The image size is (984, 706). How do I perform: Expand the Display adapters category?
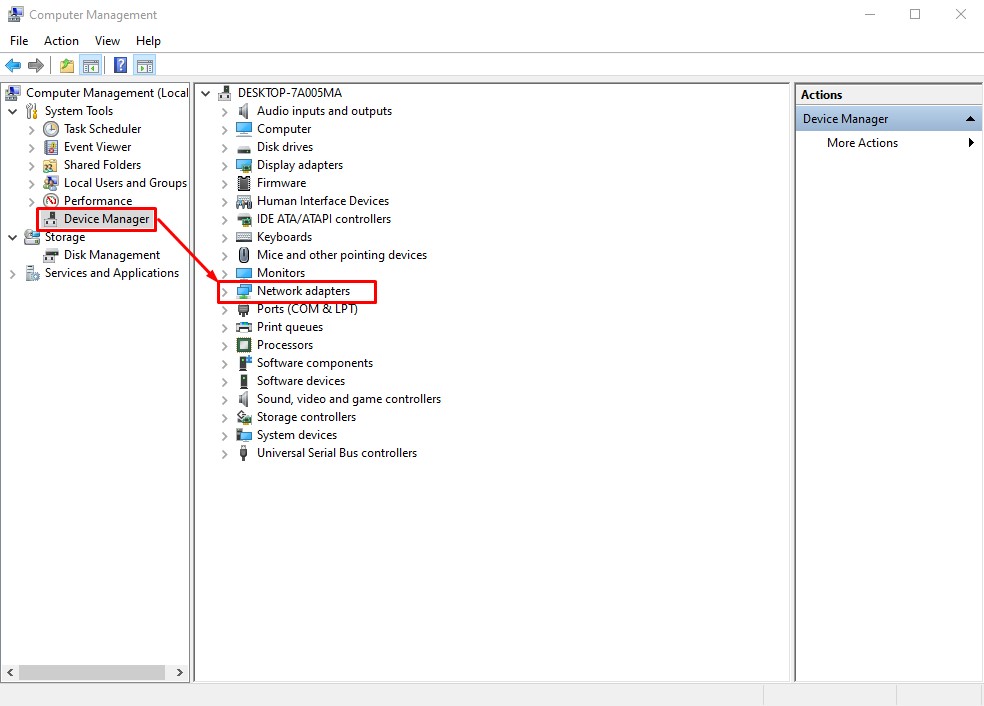[x=223, y=164]
